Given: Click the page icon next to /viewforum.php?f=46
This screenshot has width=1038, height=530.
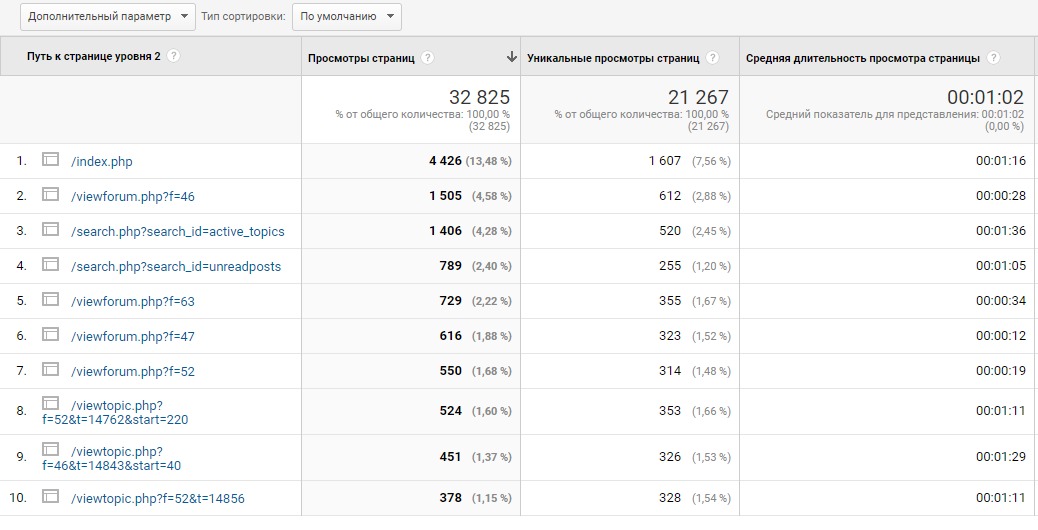Looking at the screenshot, I should 51,195.
